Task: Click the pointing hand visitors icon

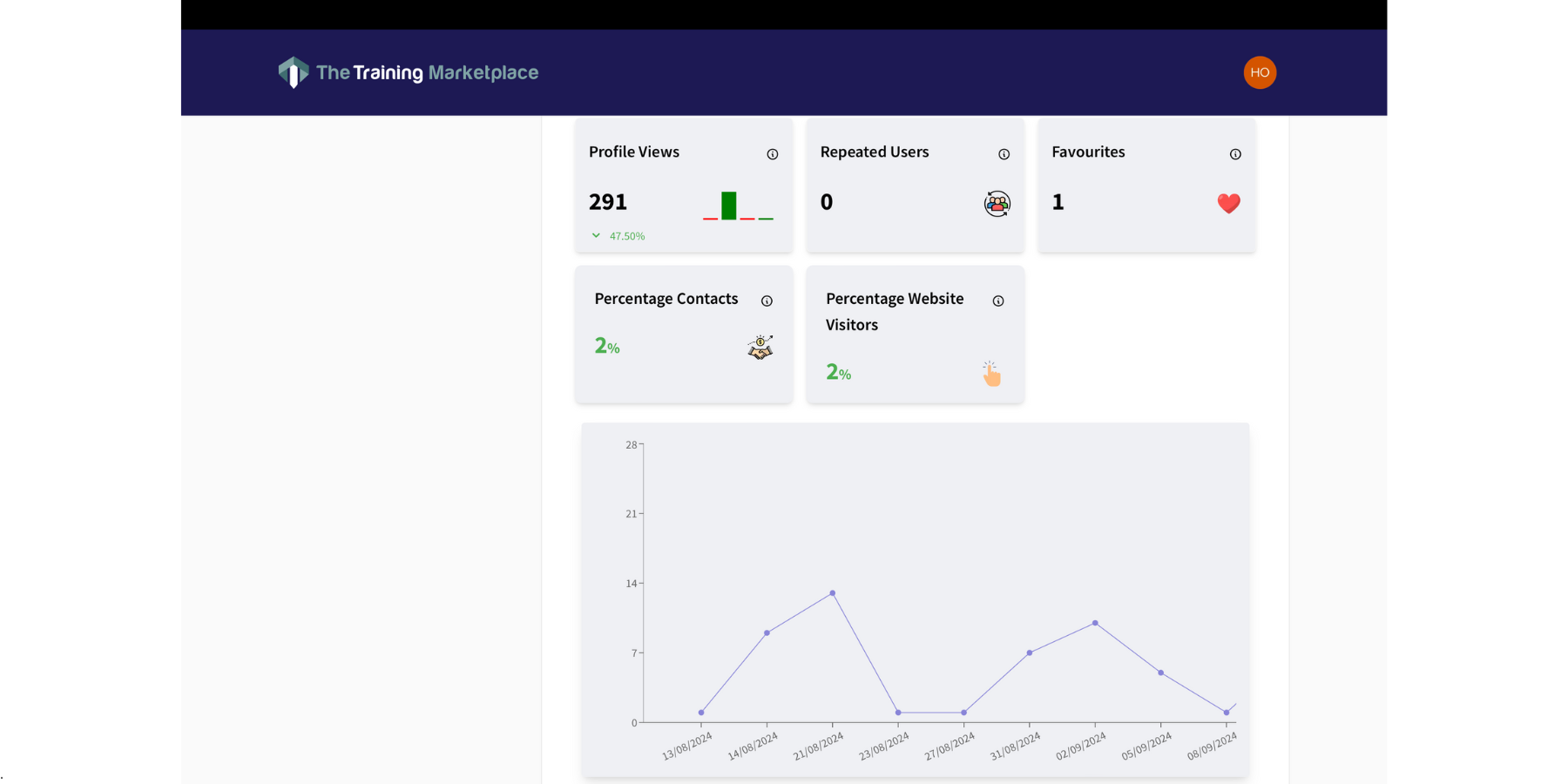Action: (991, 374)
